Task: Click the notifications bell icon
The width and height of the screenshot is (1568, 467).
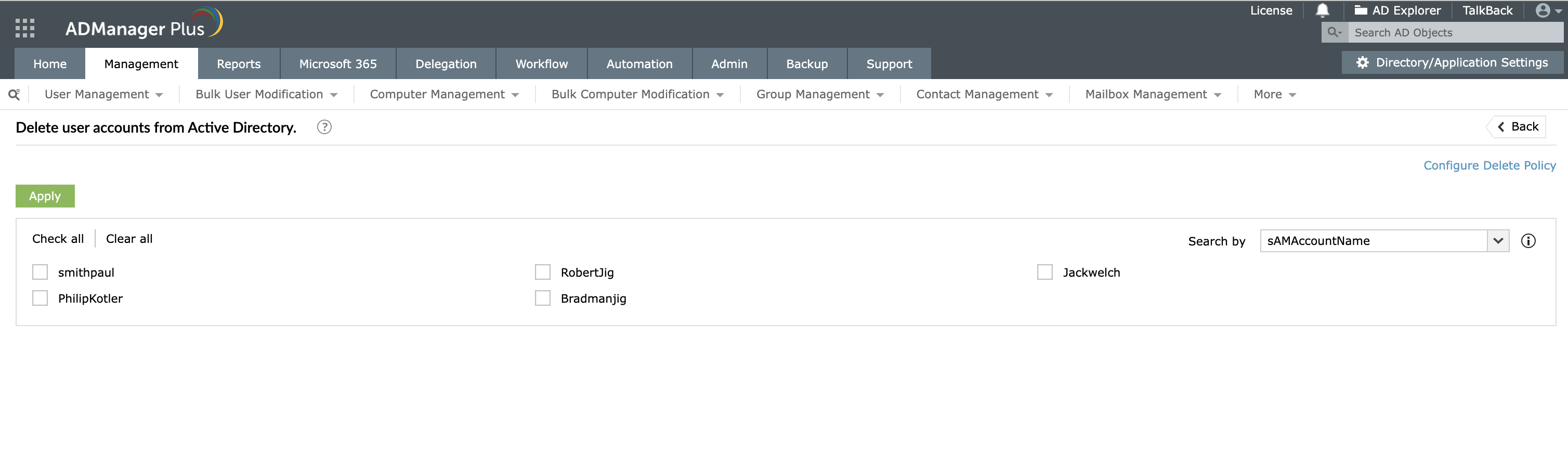Action: point(1322,10)
